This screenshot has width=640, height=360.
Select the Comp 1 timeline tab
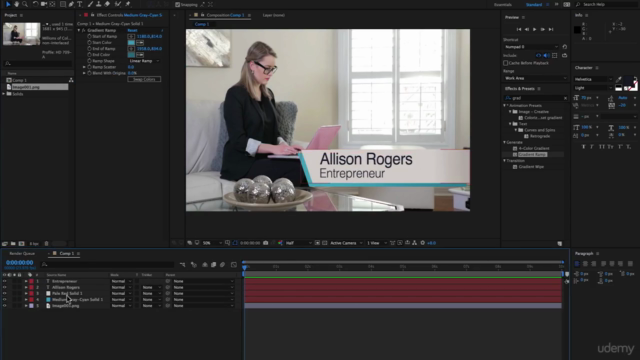click(x=67, y=253)
